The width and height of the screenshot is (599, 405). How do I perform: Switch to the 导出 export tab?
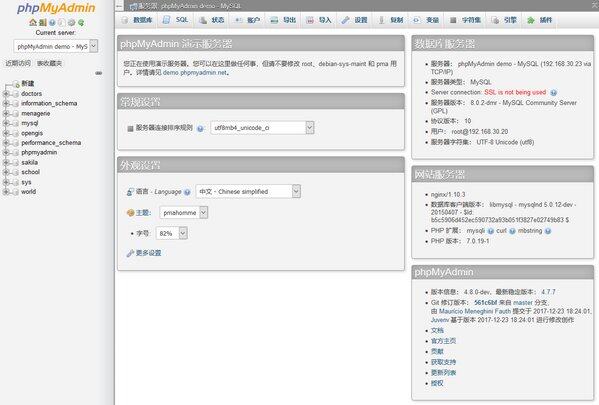coord(283,20)
